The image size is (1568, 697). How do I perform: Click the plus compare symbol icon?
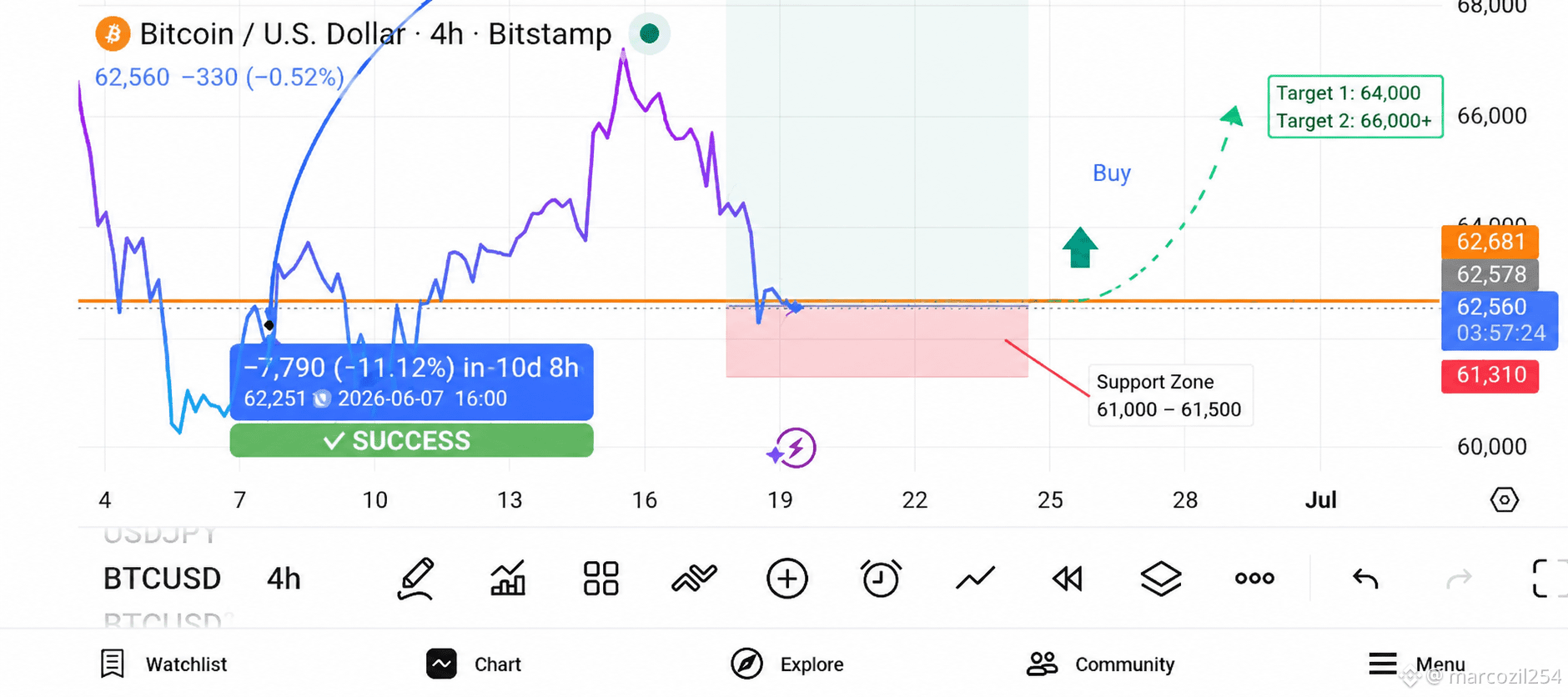[x=787, y=578]
